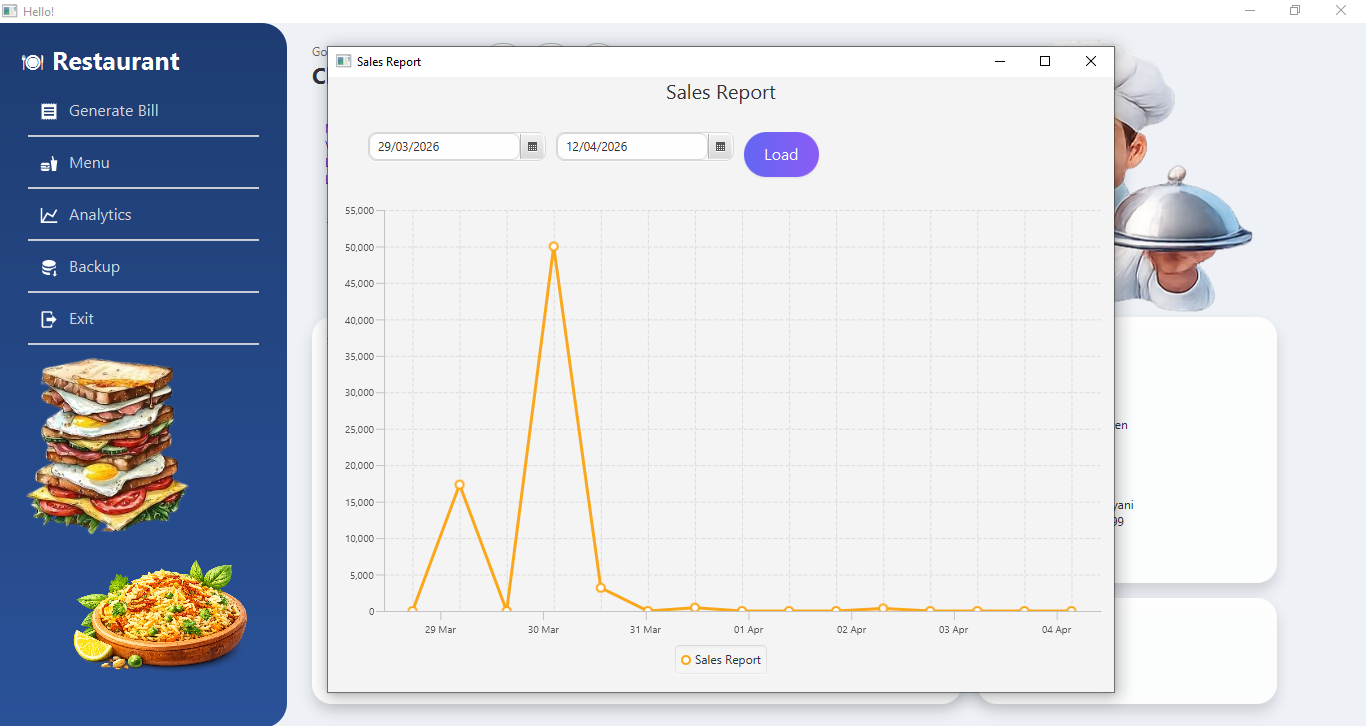Click the sandwich image in the sidebar

[107, 444]
